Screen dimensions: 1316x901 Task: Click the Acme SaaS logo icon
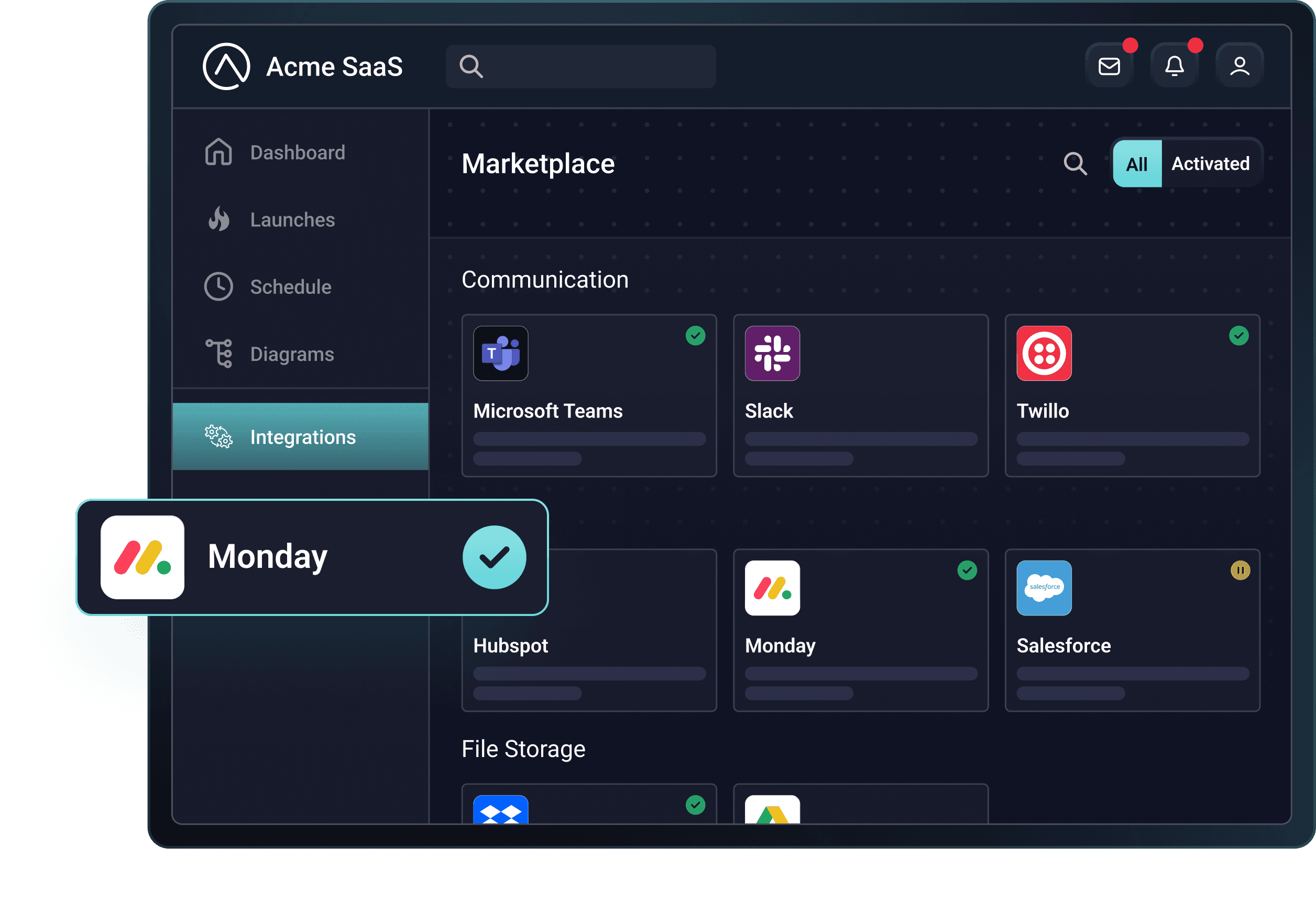coord(226,66)
